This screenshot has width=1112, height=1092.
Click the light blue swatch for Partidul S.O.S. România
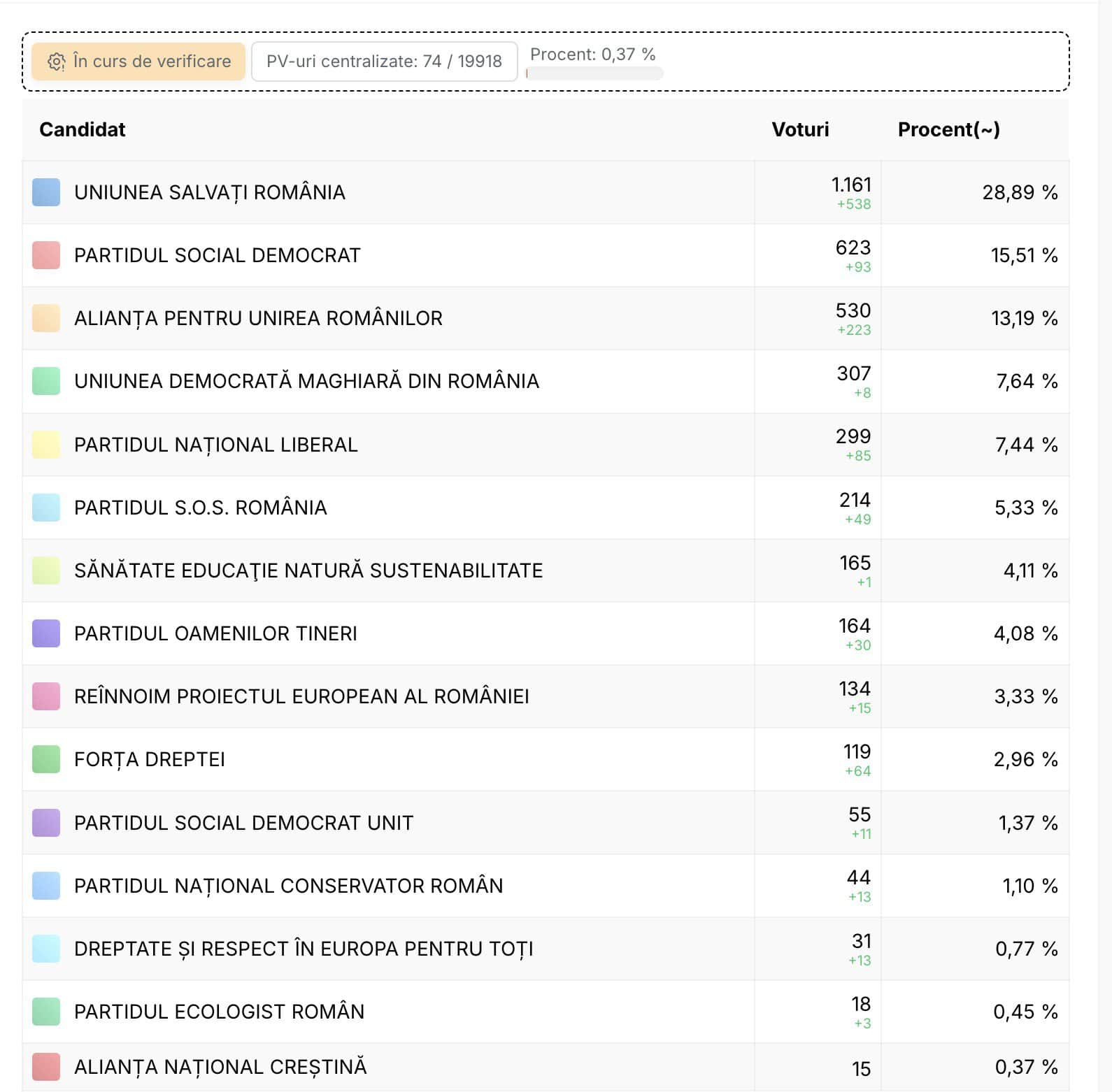pyautogui.click(x=46, y=508)
